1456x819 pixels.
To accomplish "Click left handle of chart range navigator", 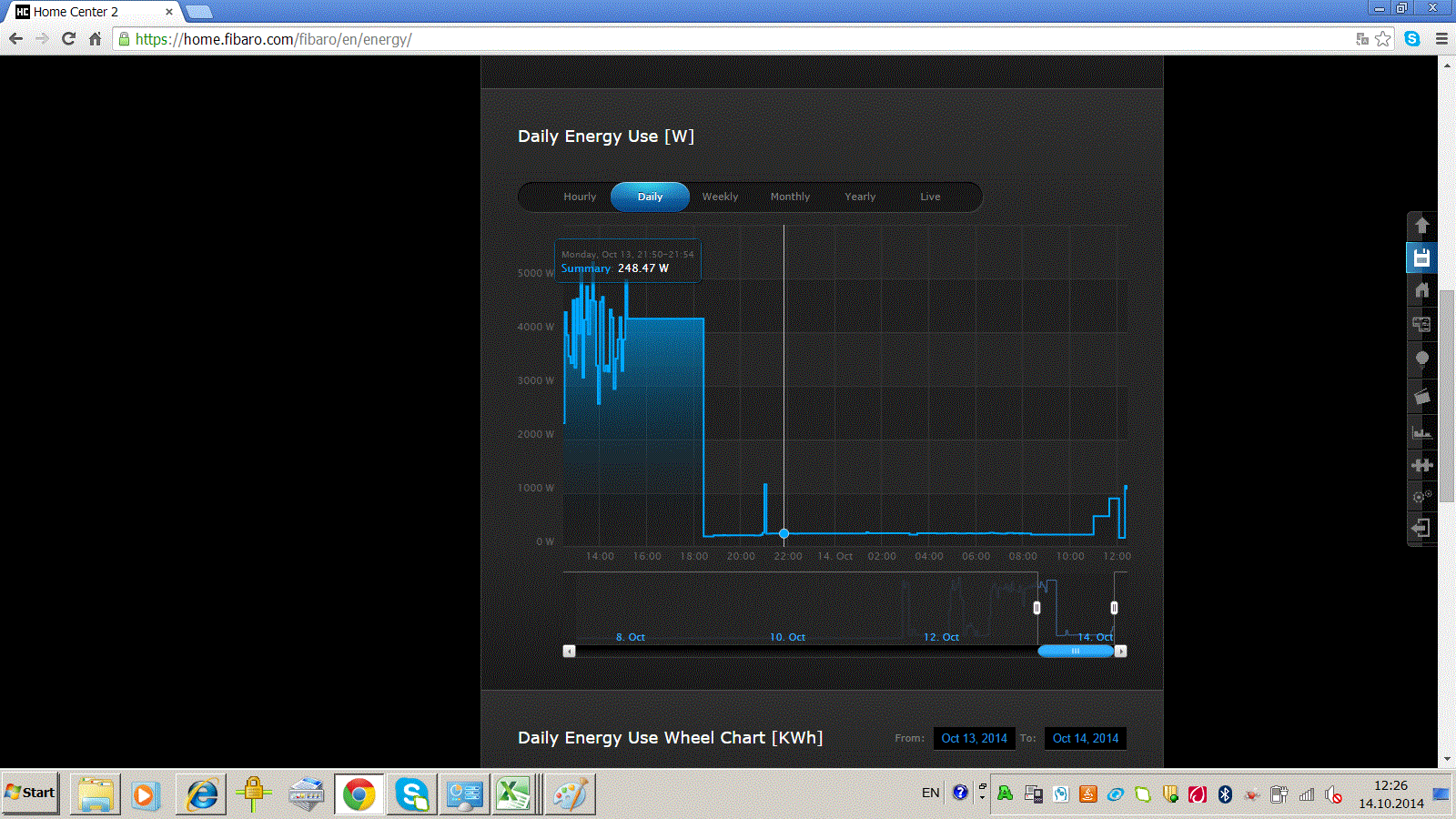I will coord(1036,607).
